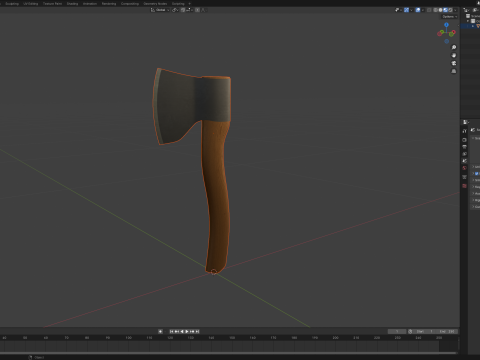Jump to the next keyframe
480x360 pixels.
pos(192,331)
